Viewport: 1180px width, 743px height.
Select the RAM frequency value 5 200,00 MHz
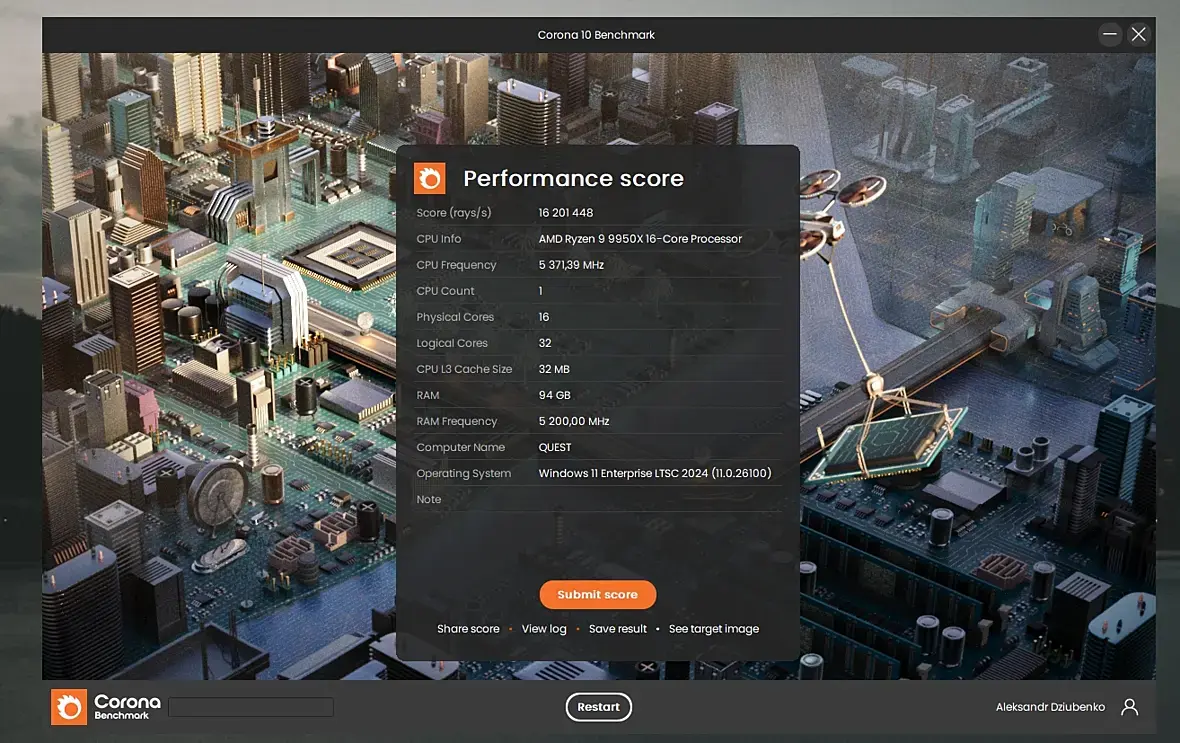pyautogui.click(x=574, y=422)
